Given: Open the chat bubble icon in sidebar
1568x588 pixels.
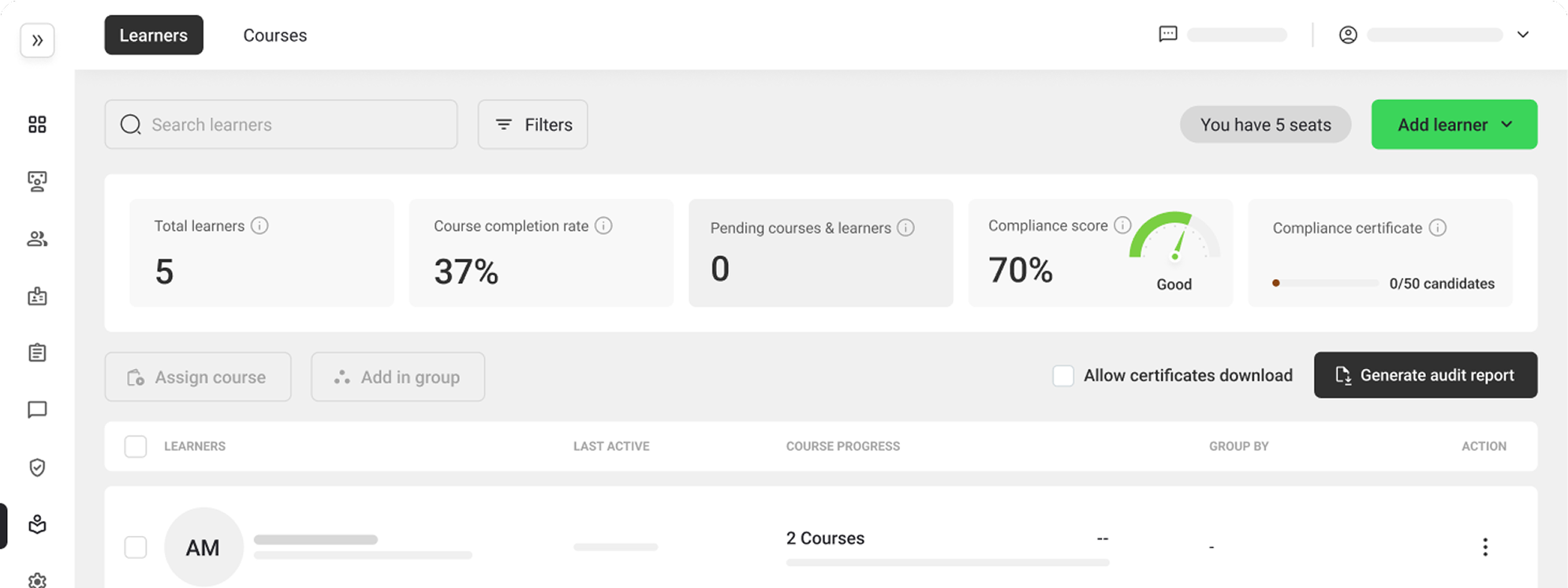Looking at the screenshot, I should point(37,410).
